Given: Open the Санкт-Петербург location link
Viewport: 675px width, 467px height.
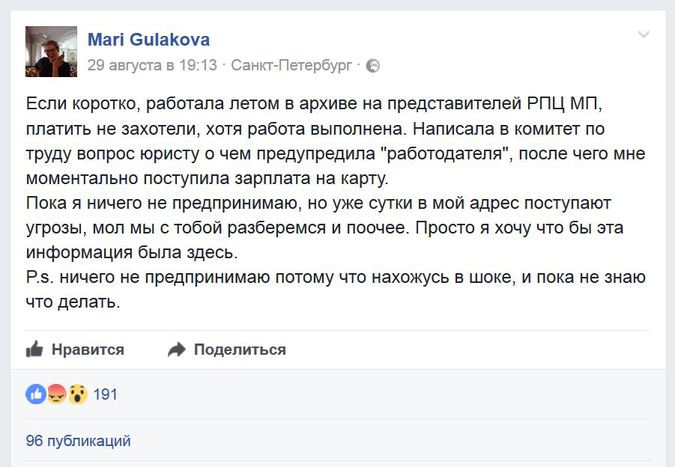Looking at the screenshot, I should click(x=291, y=65).
